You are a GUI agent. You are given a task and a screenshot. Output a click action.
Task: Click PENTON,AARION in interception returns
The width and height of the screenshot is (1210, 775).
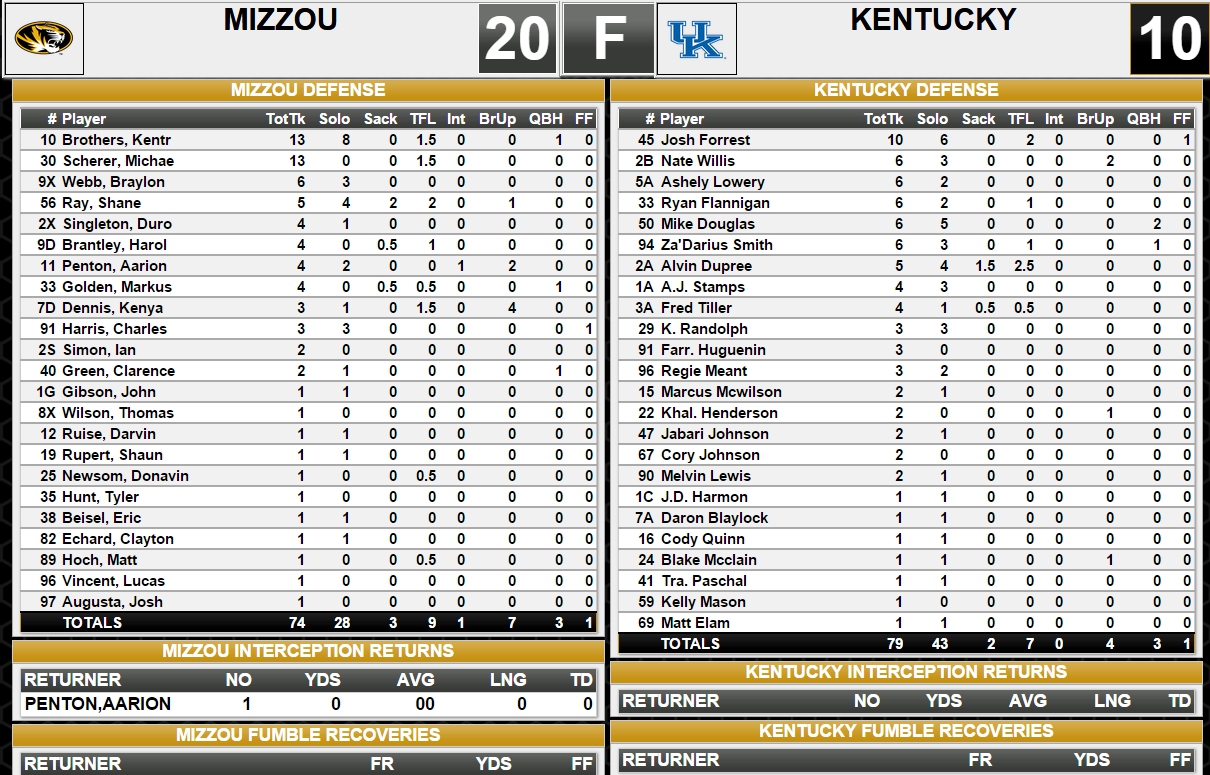point(98,704)
